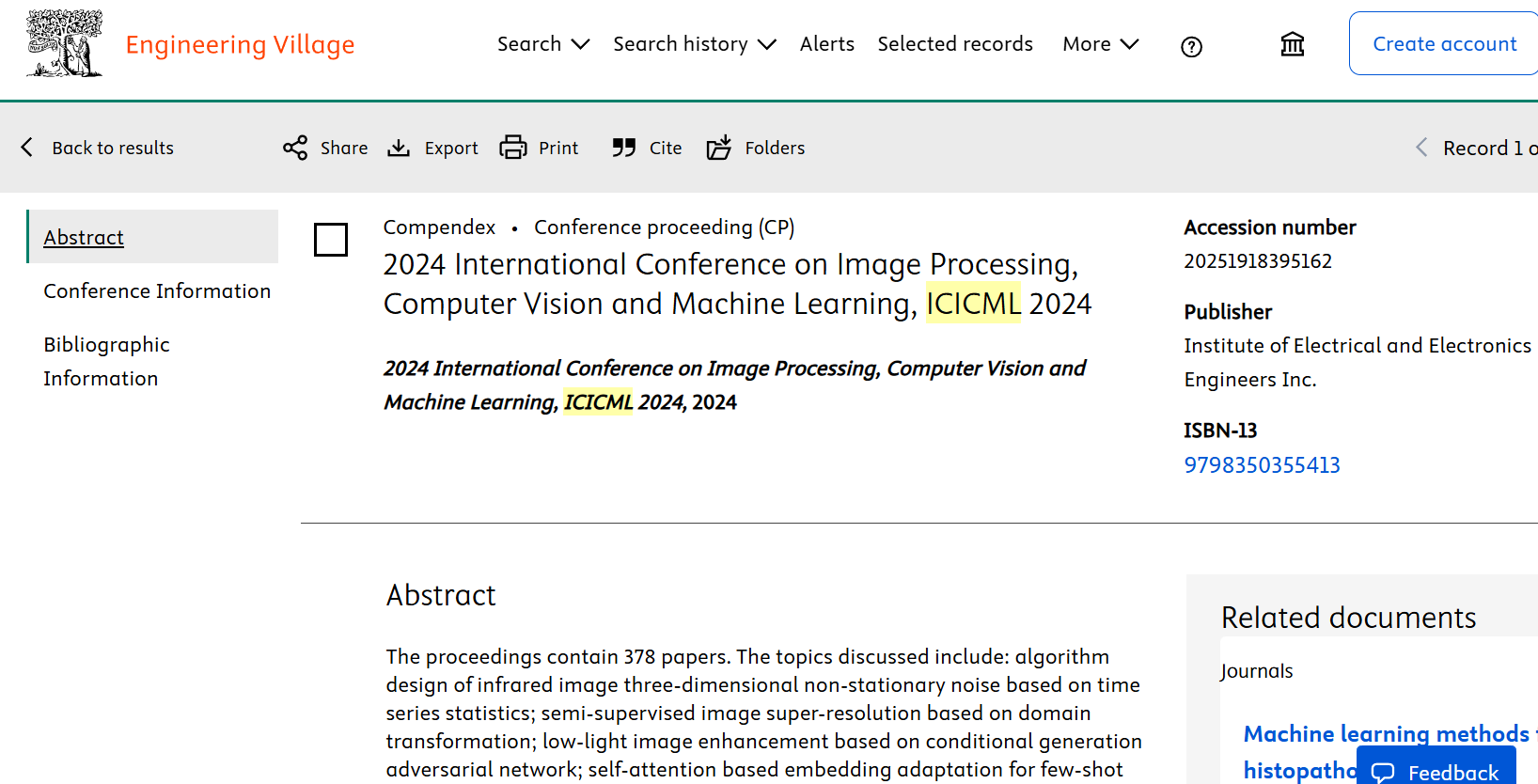This screenshot has width=1538, height=784.
Task: Click the Feedback speech bubble icon
Action: (x=1383, y=774)
